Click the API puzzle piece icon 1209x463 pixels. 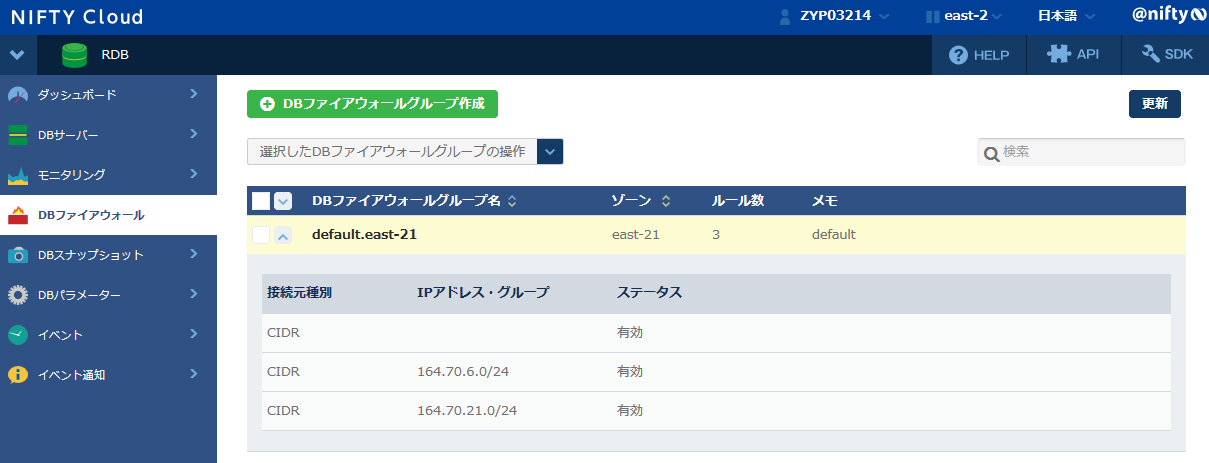click(1058, 55)
